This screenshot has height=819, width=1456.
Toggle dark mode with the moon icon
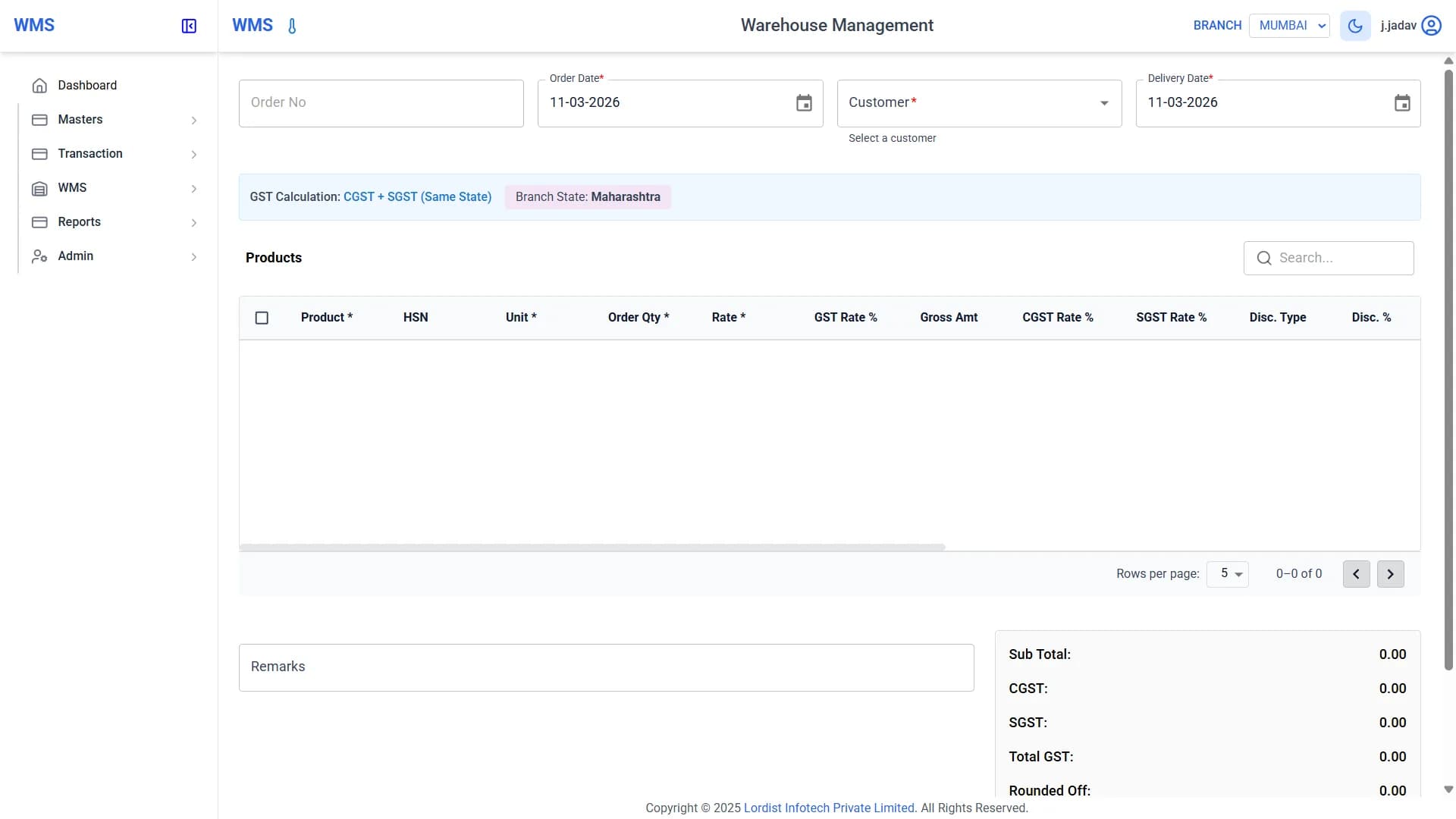click(x=1355, y=26)
